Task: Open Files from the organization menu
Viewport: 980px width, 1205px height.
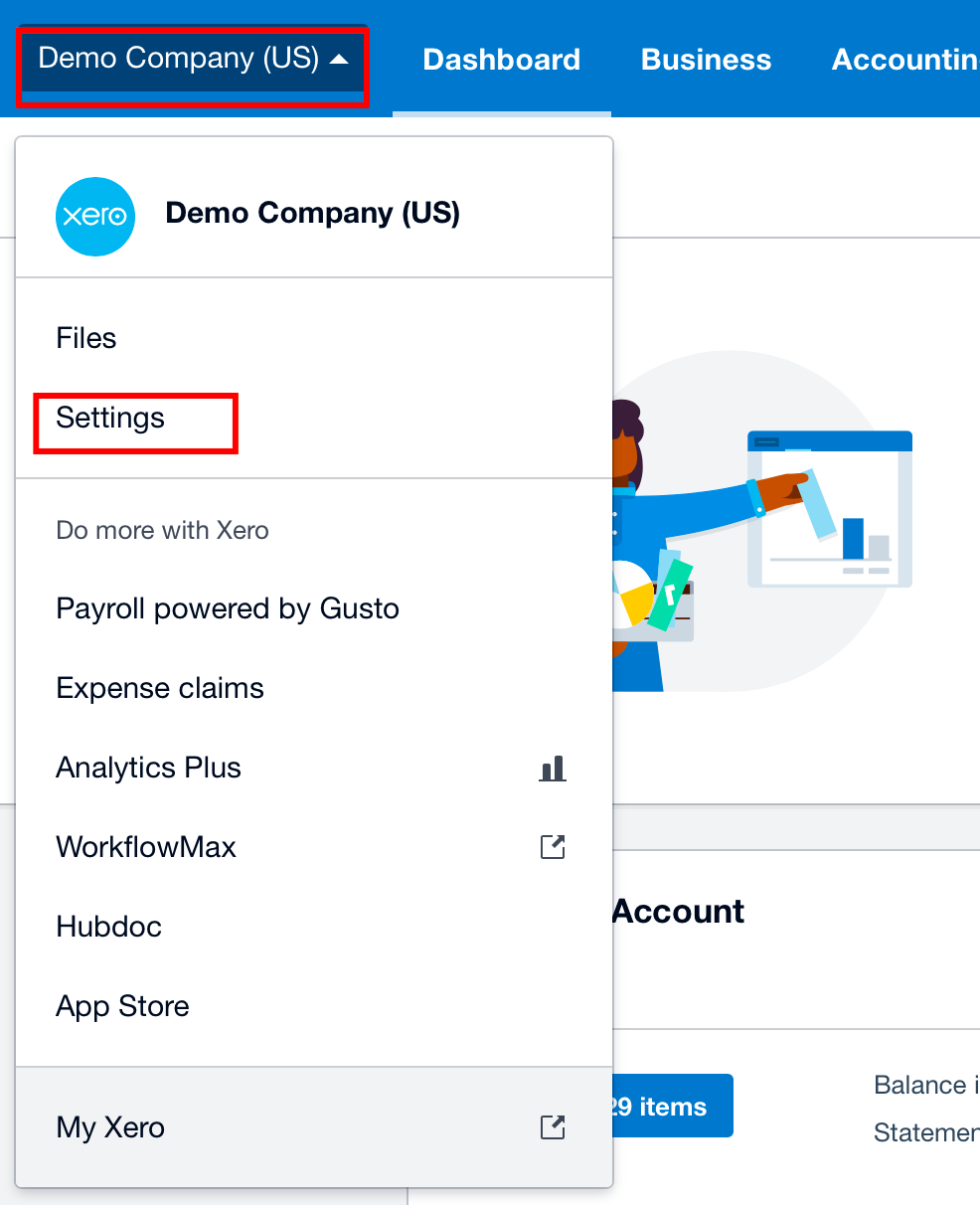Action: click(86, 338)
